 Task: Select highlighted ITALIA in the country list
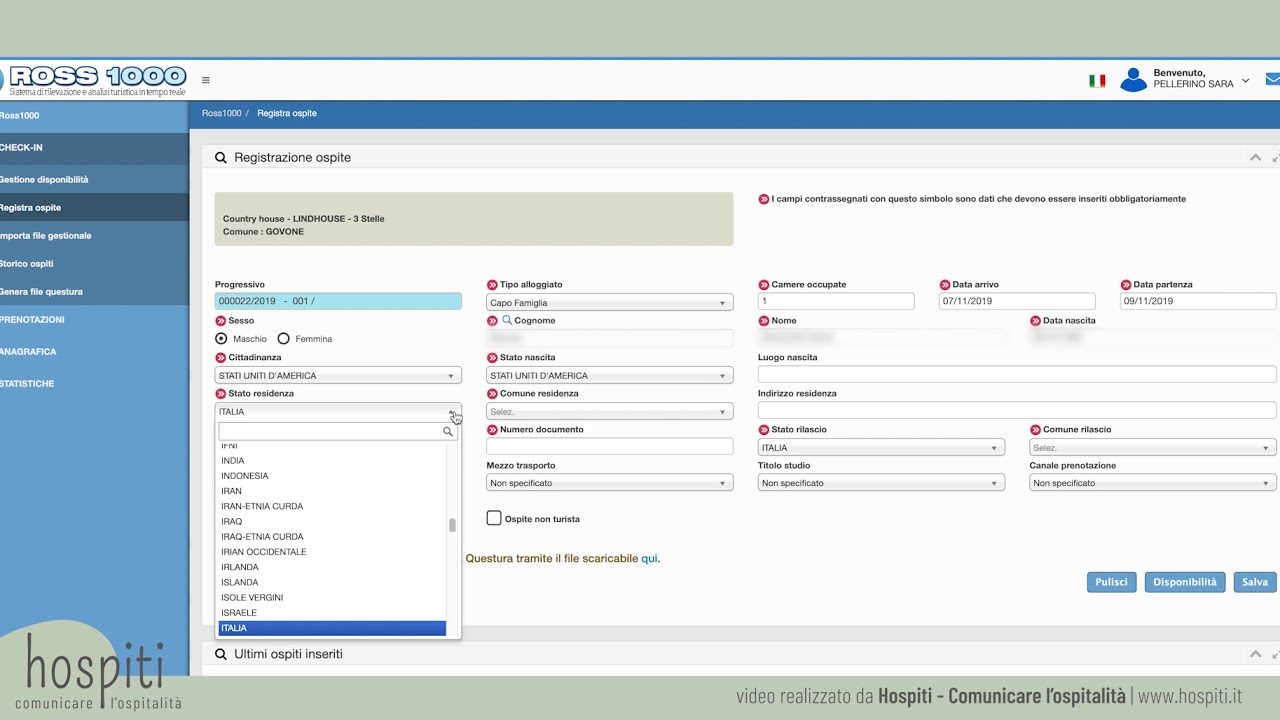click(332, 628)
